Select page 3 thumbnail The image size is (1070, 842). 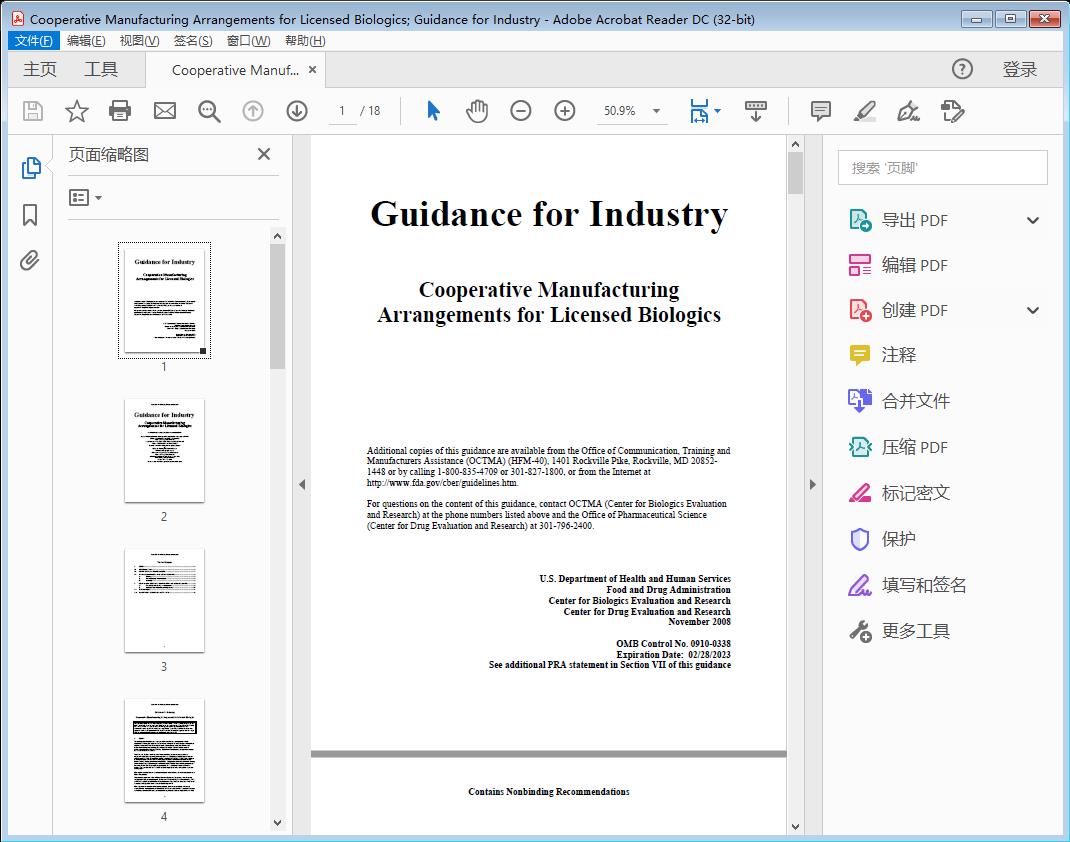point(164,601)
